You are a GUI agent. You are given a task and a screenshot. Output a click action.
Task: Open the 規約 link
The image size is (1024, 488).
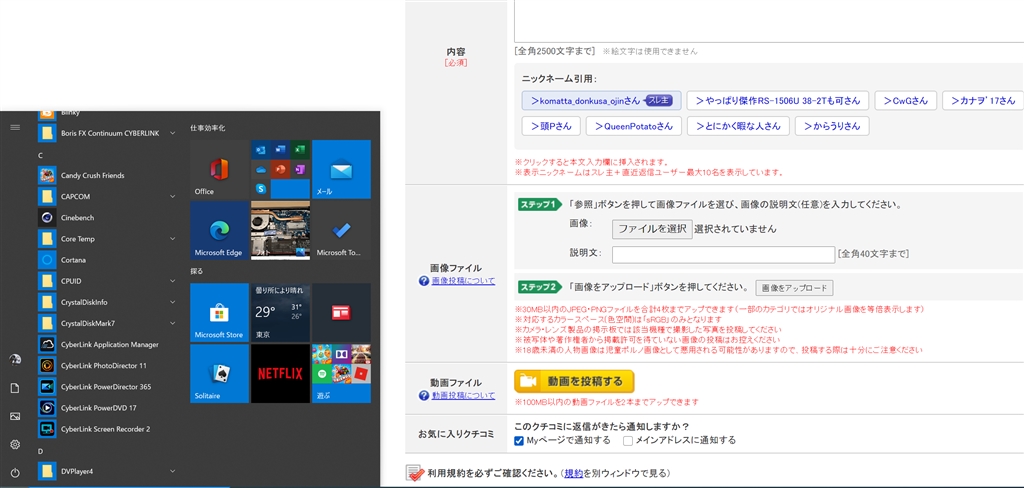[x=573, y=473]
